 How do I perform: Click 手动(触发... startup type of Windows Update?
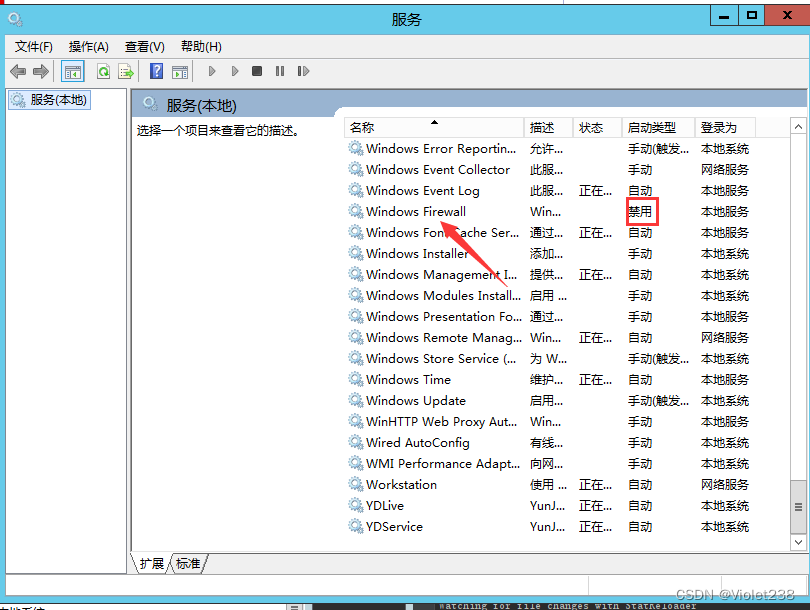(x=658, y=401)
